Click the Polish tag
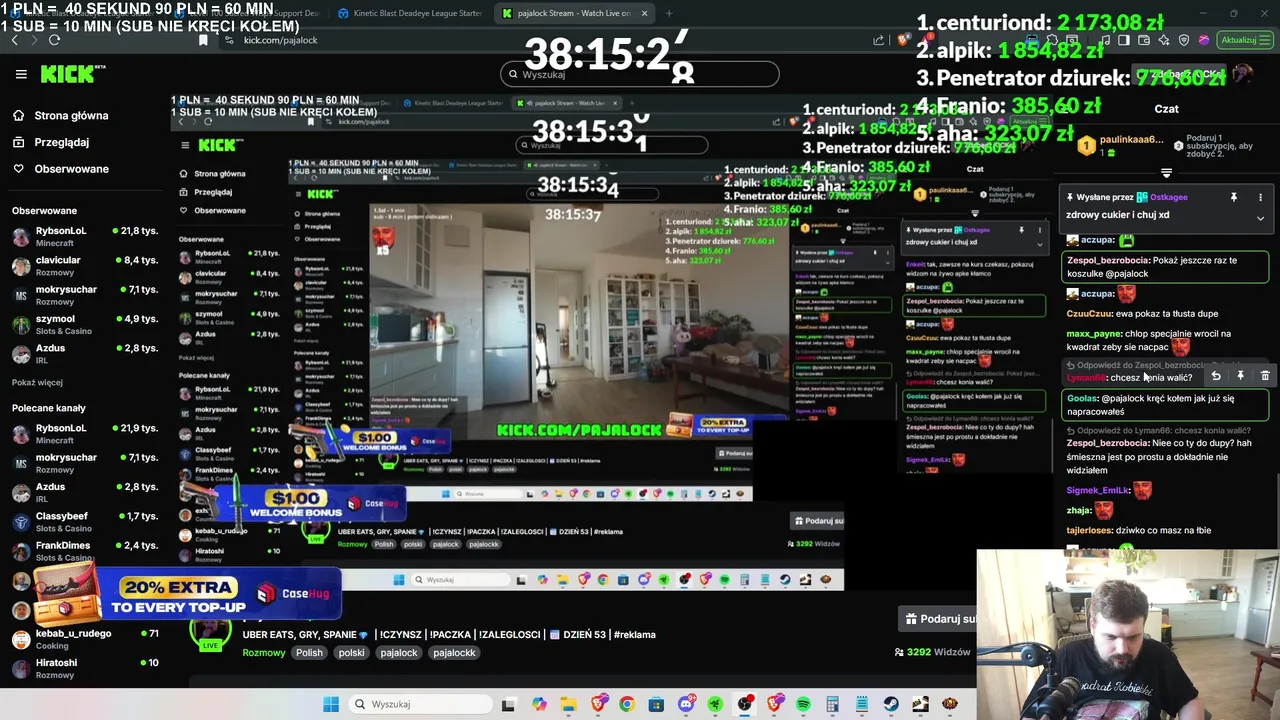The width and height of the screenshot is (1280, 720). point(309,653)
